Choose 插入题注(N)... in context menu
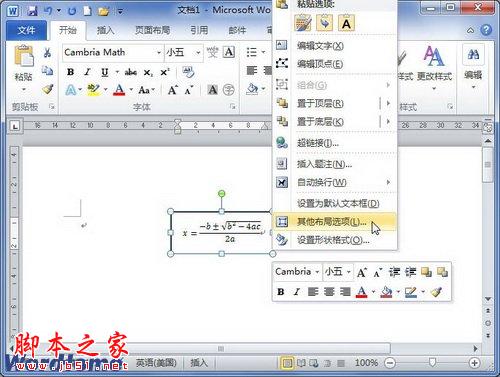Image resolution: width=500 pixels, height=377 pixels. [335, 164]
